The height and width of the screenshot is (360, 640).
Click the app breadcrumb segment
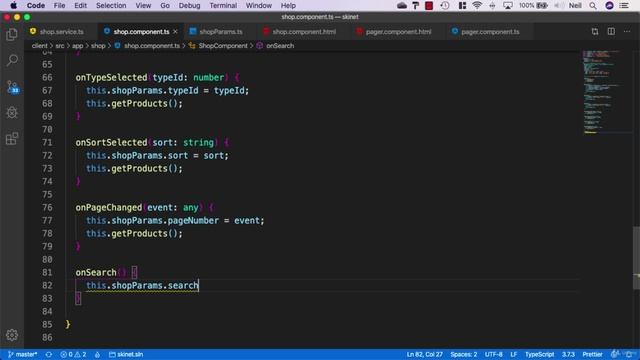[78, 46]
